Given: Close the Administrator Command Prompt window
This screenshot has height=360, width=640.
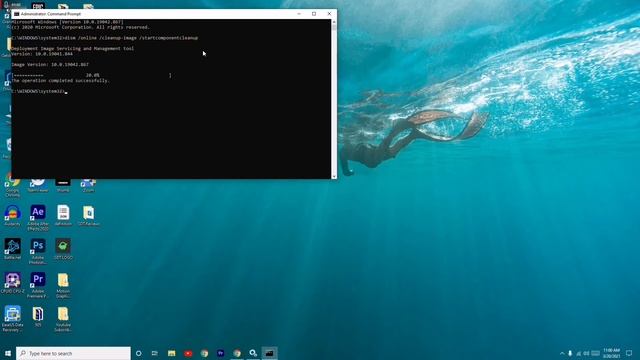Looking at the screenshot, I should (329, 14).
